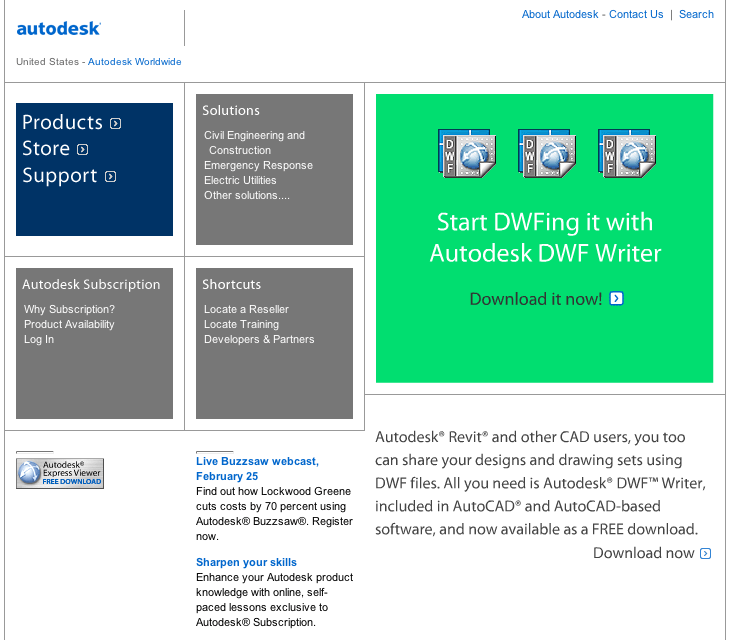The image size is (733, 640).
Task: Click Start DWFing it with Autodesk DWF Writer headline
Action: pyautogui.click(x=545, y=237)
